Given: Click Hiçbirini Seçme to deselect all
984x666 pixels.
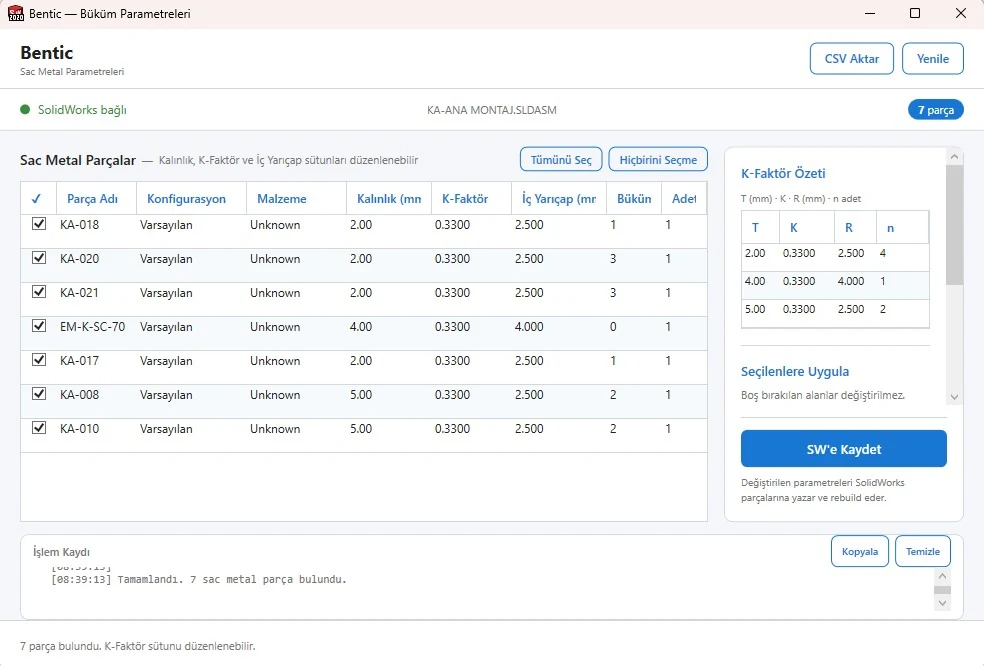Looking at the screenshot, I should point(658,159).
